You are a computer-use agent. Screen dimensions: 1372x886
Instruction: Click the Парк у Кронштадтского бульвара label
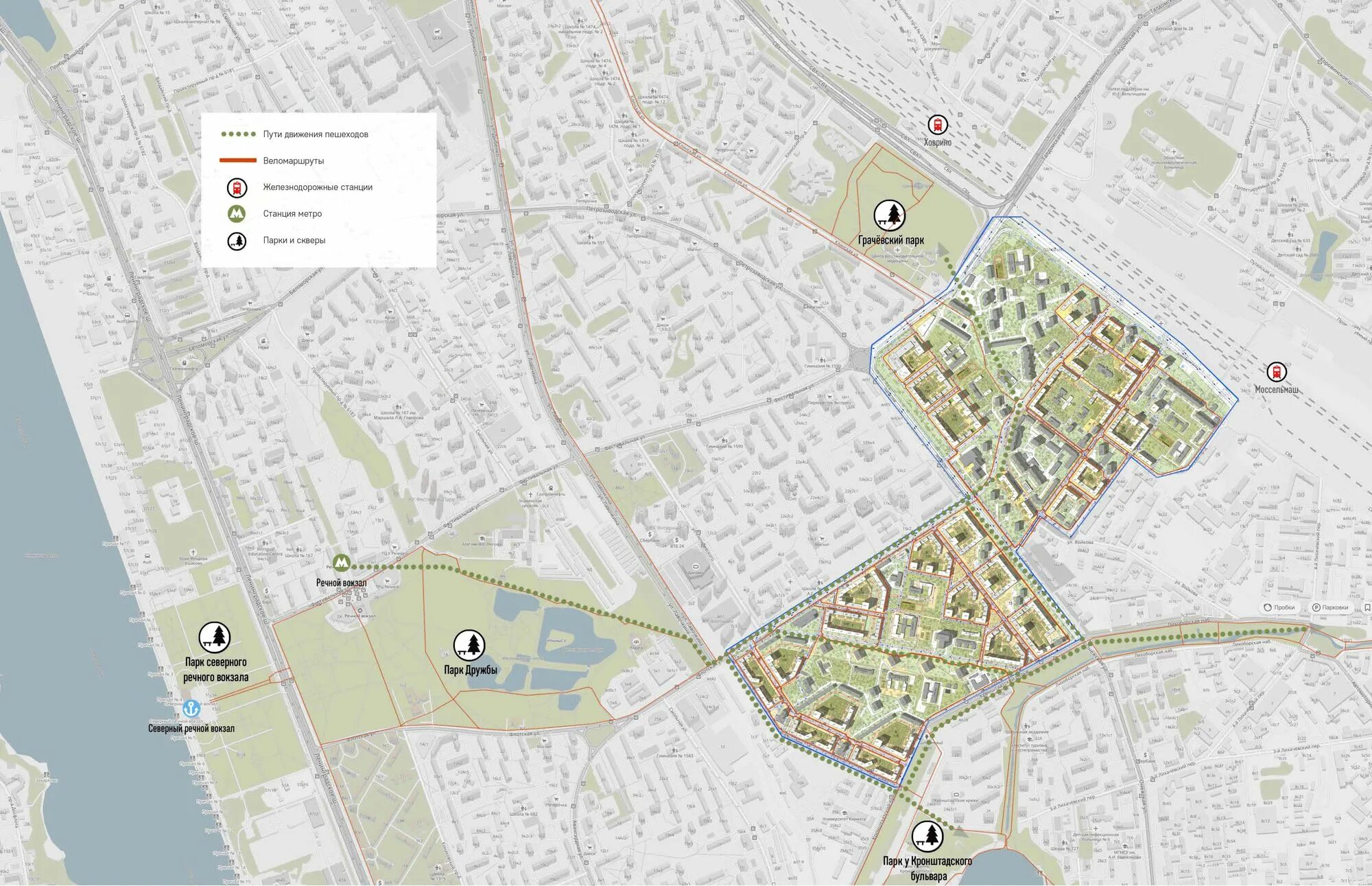(x=927, y=869)
